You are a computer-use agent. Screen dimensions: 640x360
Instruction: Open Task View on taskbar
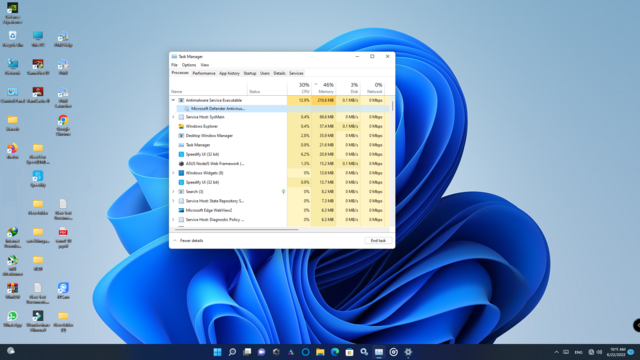tap(247, 352)
